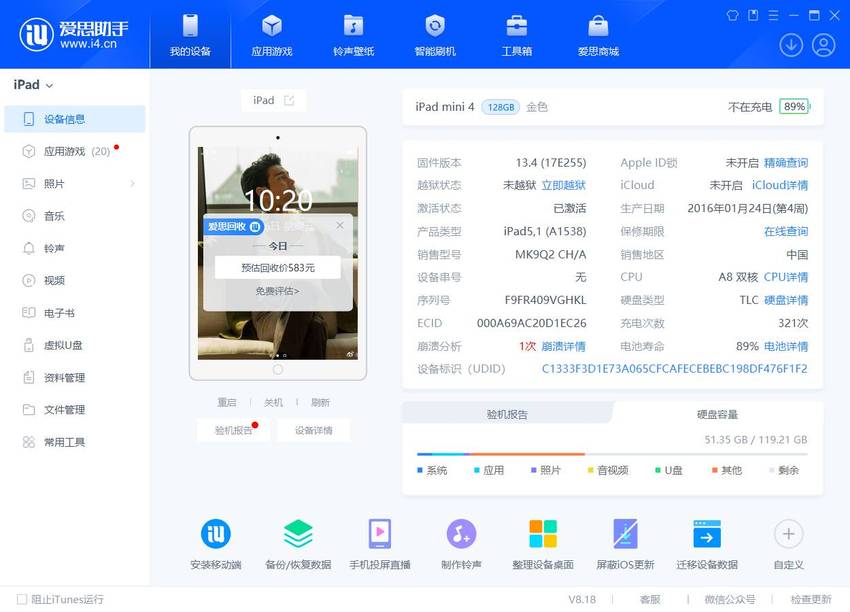Select 应用游戏 (20) in sidebar
The width and height of the screenshot is (850, 612).
(75, 151)
